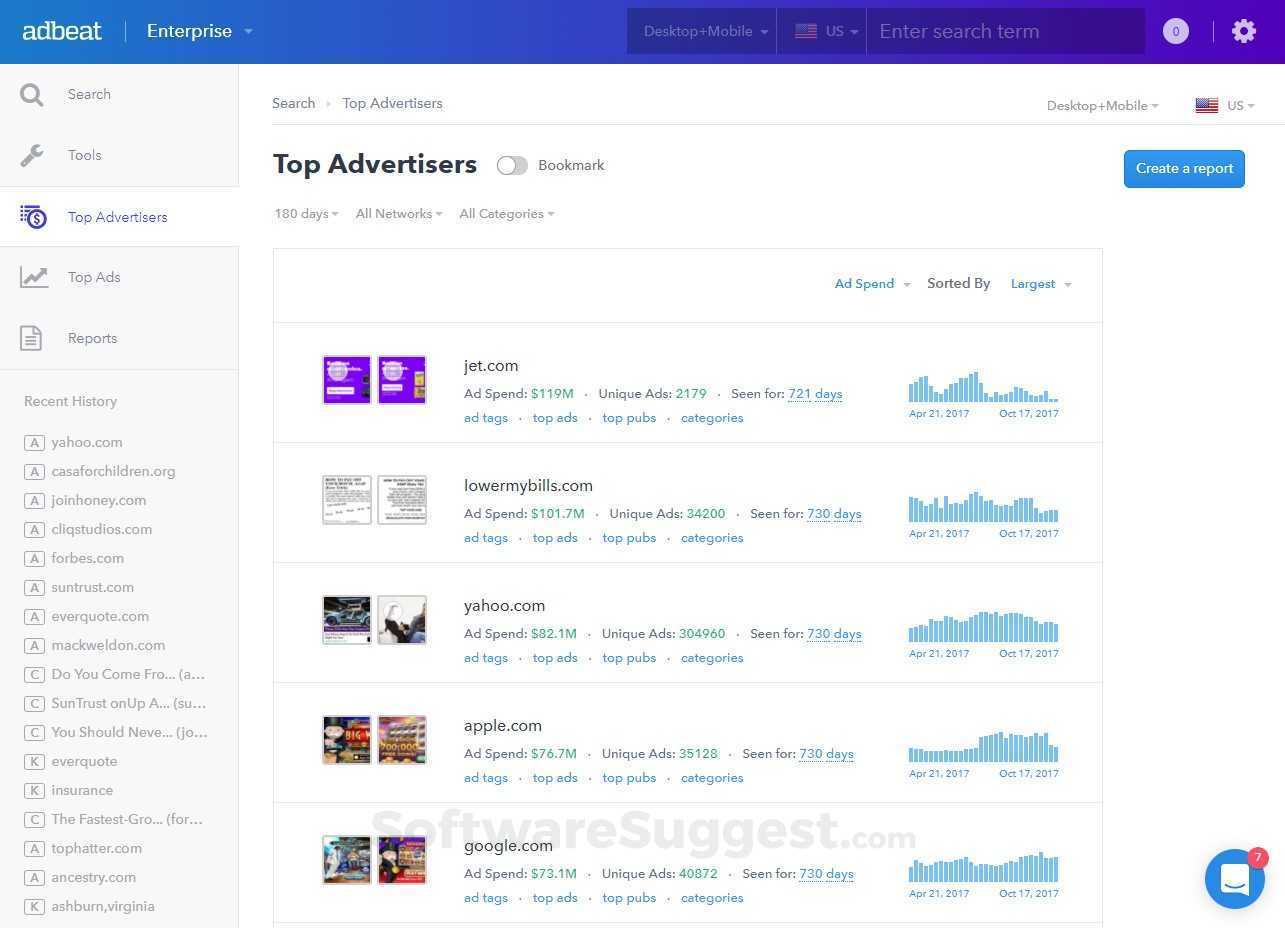Open the Sorted By Largest dropdown
This screenshot has height=928, width=1285.
(x=1040, y=283)
